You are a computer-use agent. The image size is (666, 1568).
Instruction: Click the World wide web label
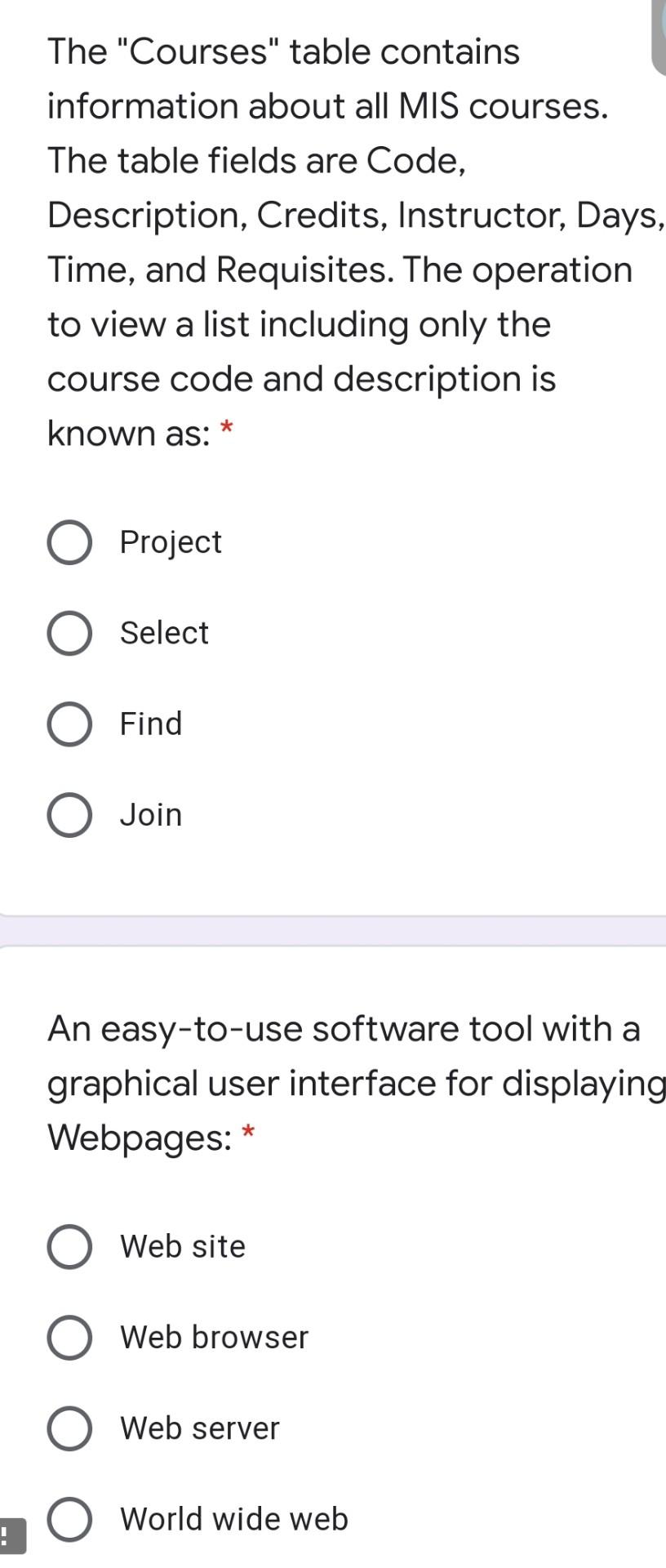coord(234,1518)
